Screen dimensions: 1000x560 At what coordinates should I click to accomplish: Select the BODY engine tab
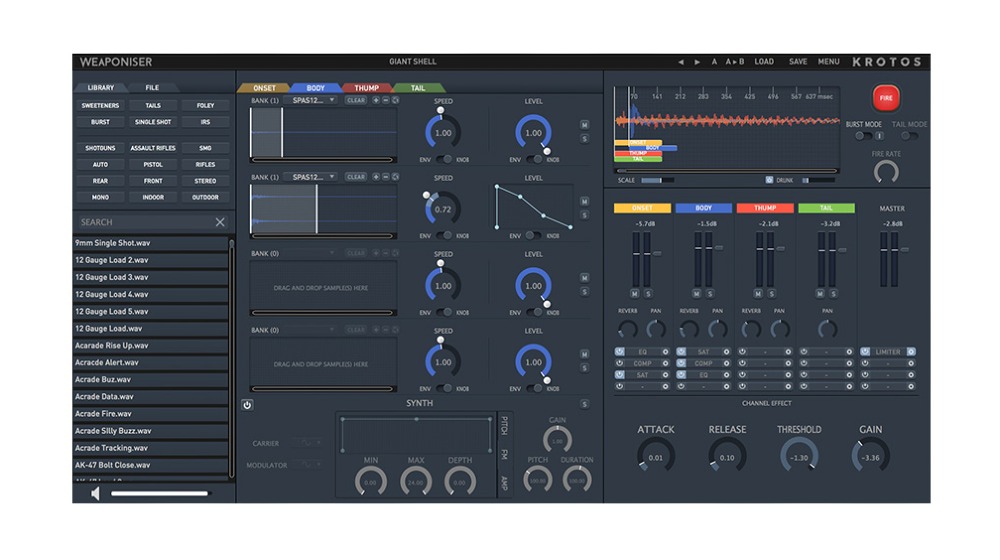(315, 88)
